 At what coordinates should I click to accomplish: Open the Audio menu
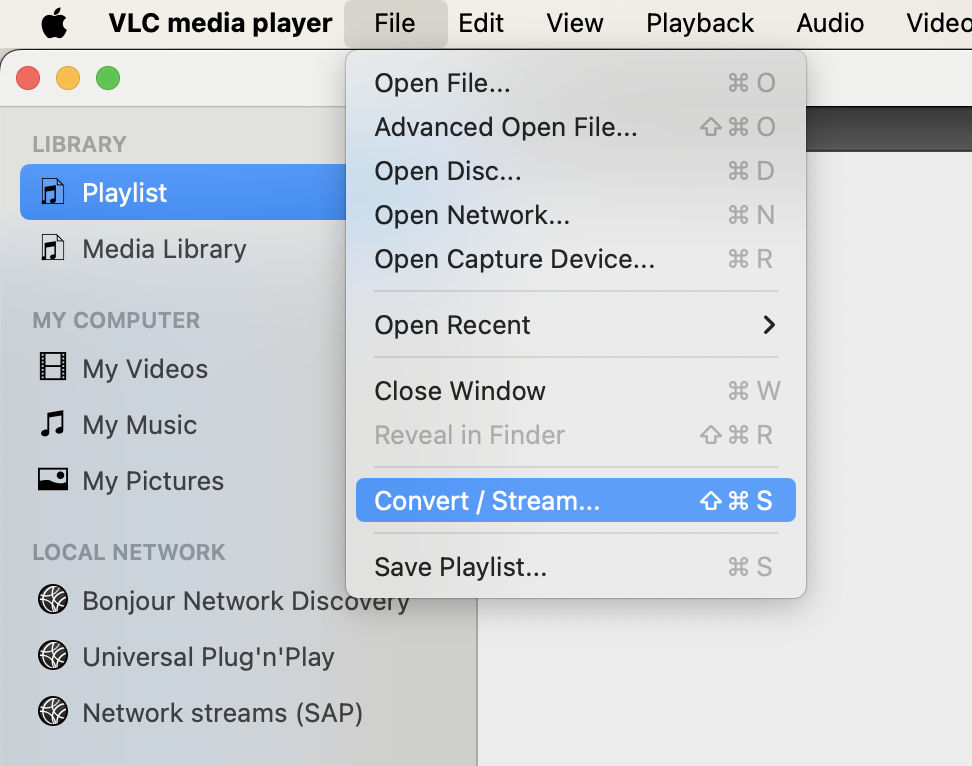[830, 22]
